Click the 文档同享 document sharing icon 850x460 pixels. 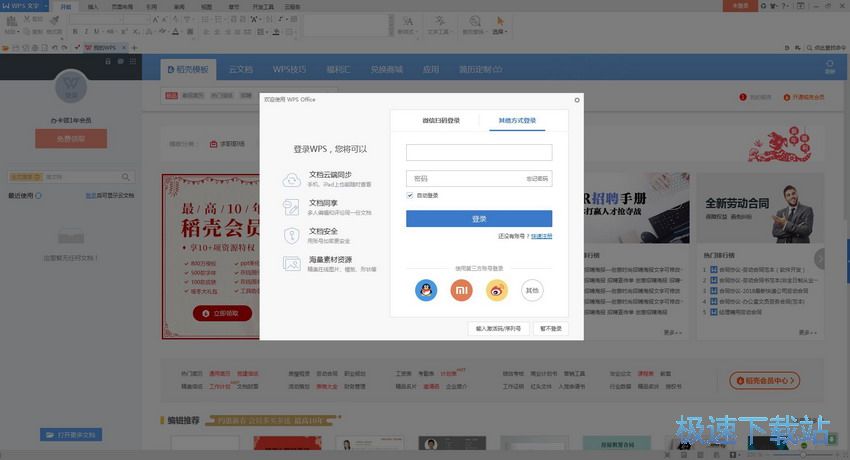tap(292, 208)
